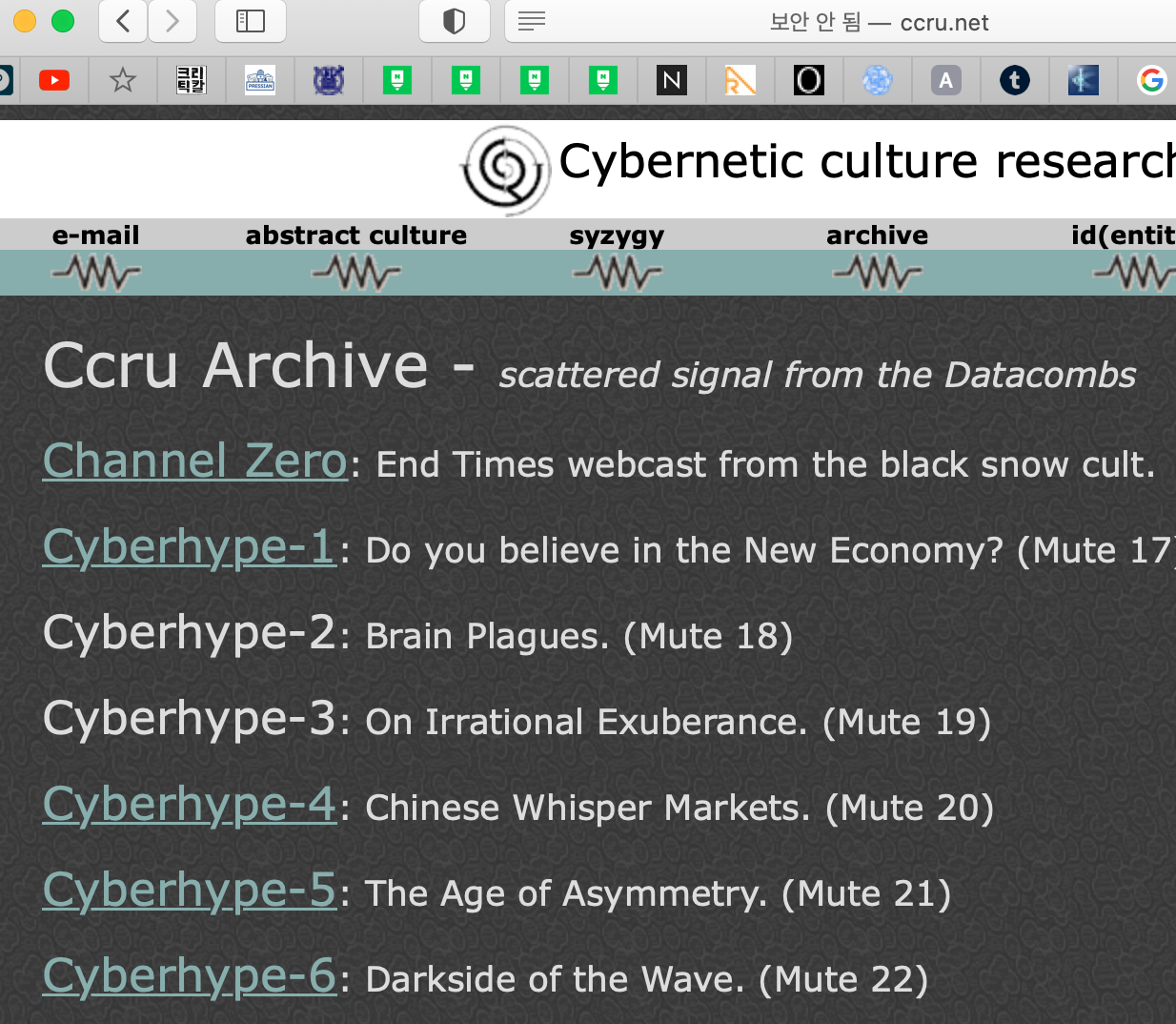The height and width of the screenshot is (1024, 1176).
Task: Open the light blue sphere favorite
Action: (x=878, y=80)
